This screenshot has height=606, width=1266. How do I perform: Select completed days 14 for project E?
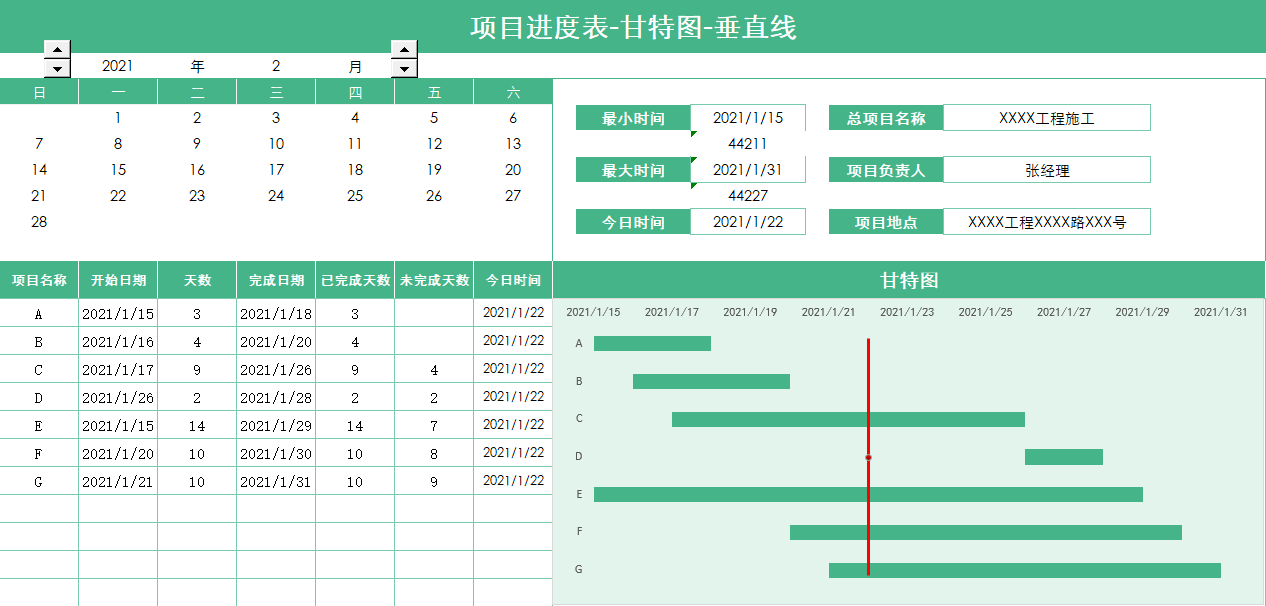click(x=355, y=425)
